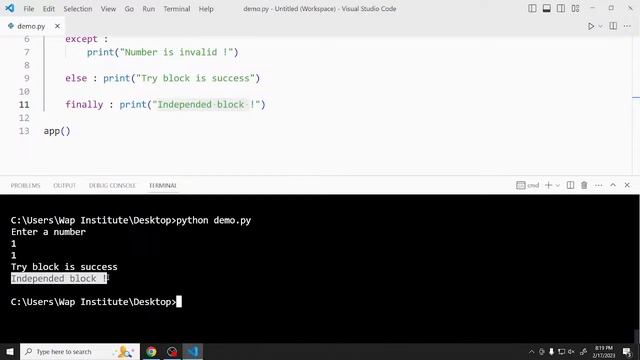Open the Go menu

[129, 9]
